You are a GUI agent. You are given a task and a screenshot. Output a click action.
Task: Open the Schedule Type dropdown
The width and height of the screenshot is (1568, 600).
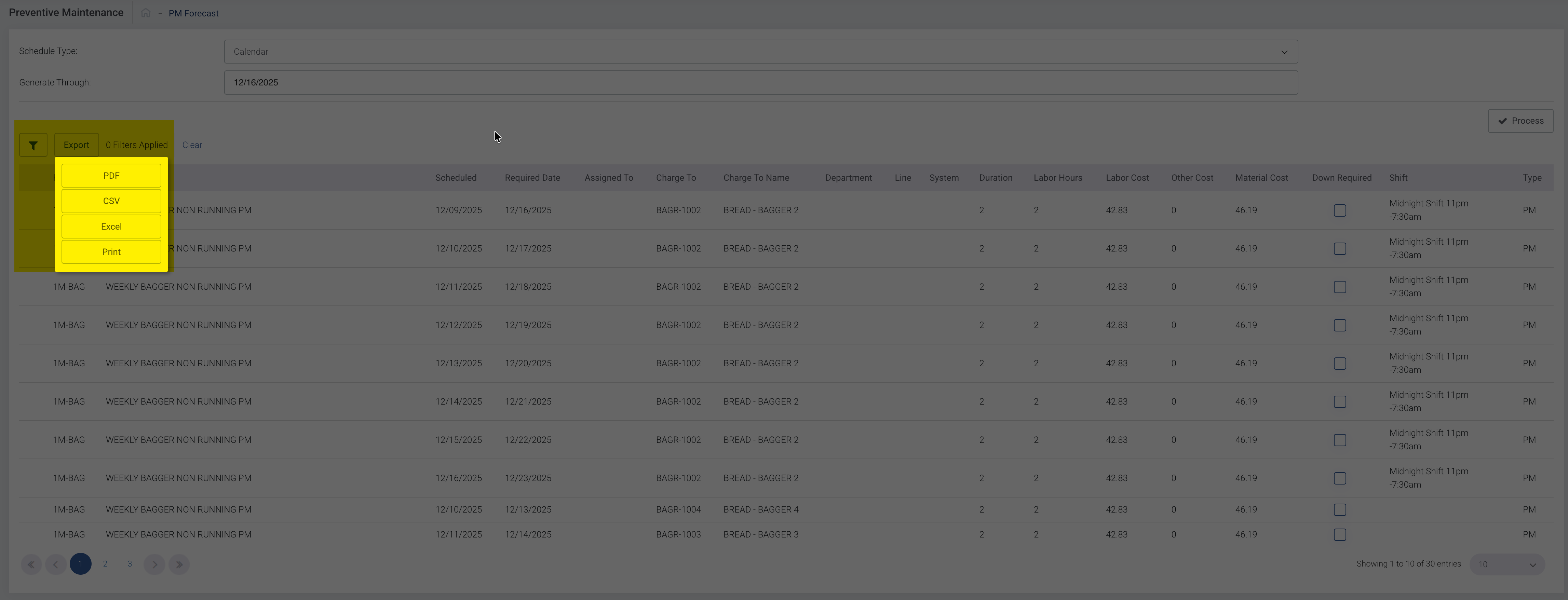click(760, 52)
